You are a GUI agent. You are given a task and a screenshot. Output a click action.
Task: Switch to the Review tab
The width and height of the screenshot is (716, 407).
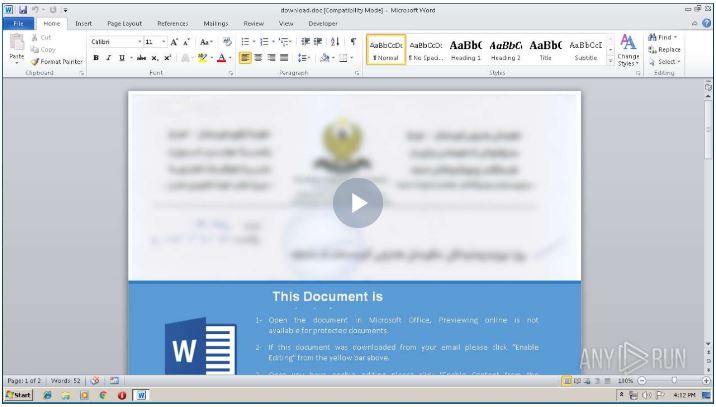253,23
